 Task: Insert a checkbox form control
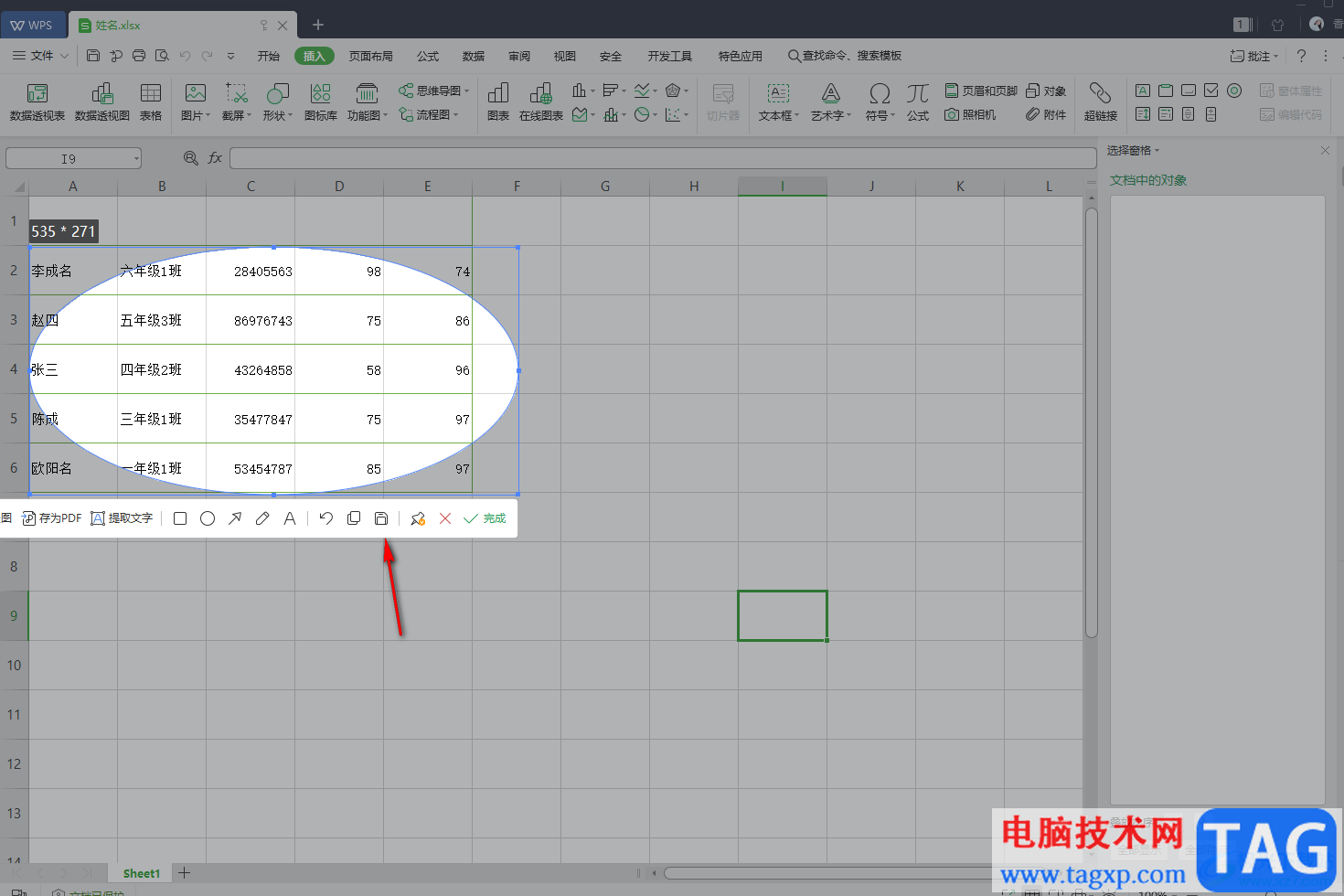tap(1211, 91)
